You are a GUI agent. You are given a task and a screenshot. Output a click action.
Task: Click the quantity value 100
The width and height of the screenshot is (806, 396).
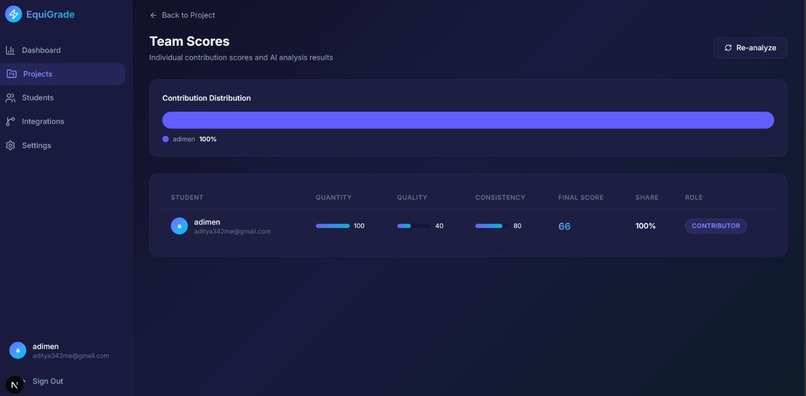click(x=359, y=226)
